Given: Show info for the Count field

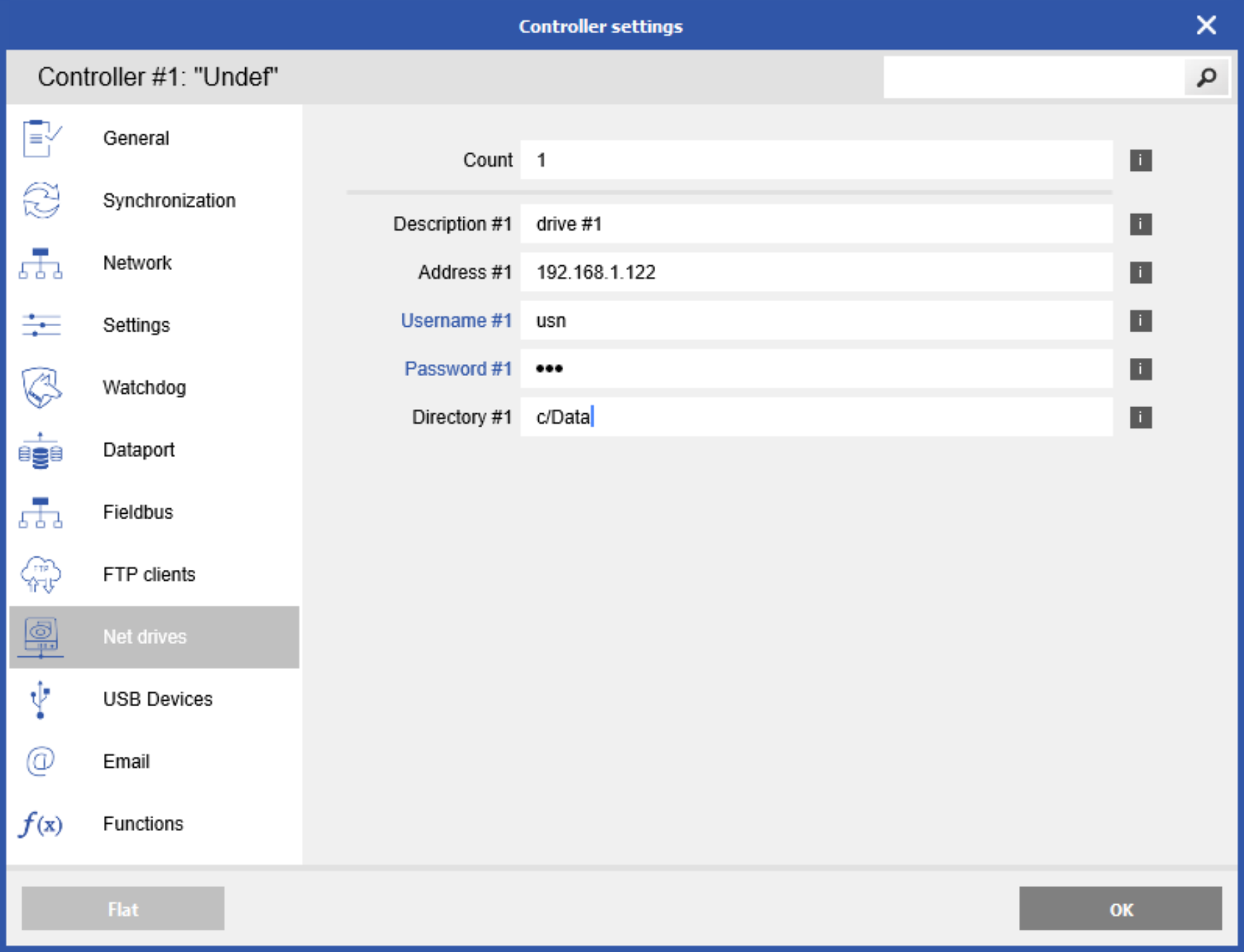Looking at the screenshot, I should (x=1139, y=160).
